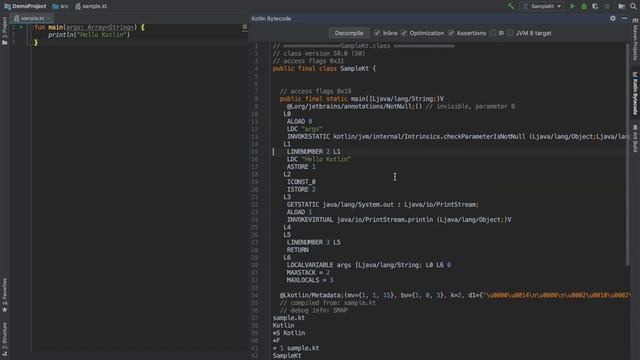640x360 pixels.
Task: Open Kotlin Bytecode panel gear settings
Action: (x=613, y=18)
